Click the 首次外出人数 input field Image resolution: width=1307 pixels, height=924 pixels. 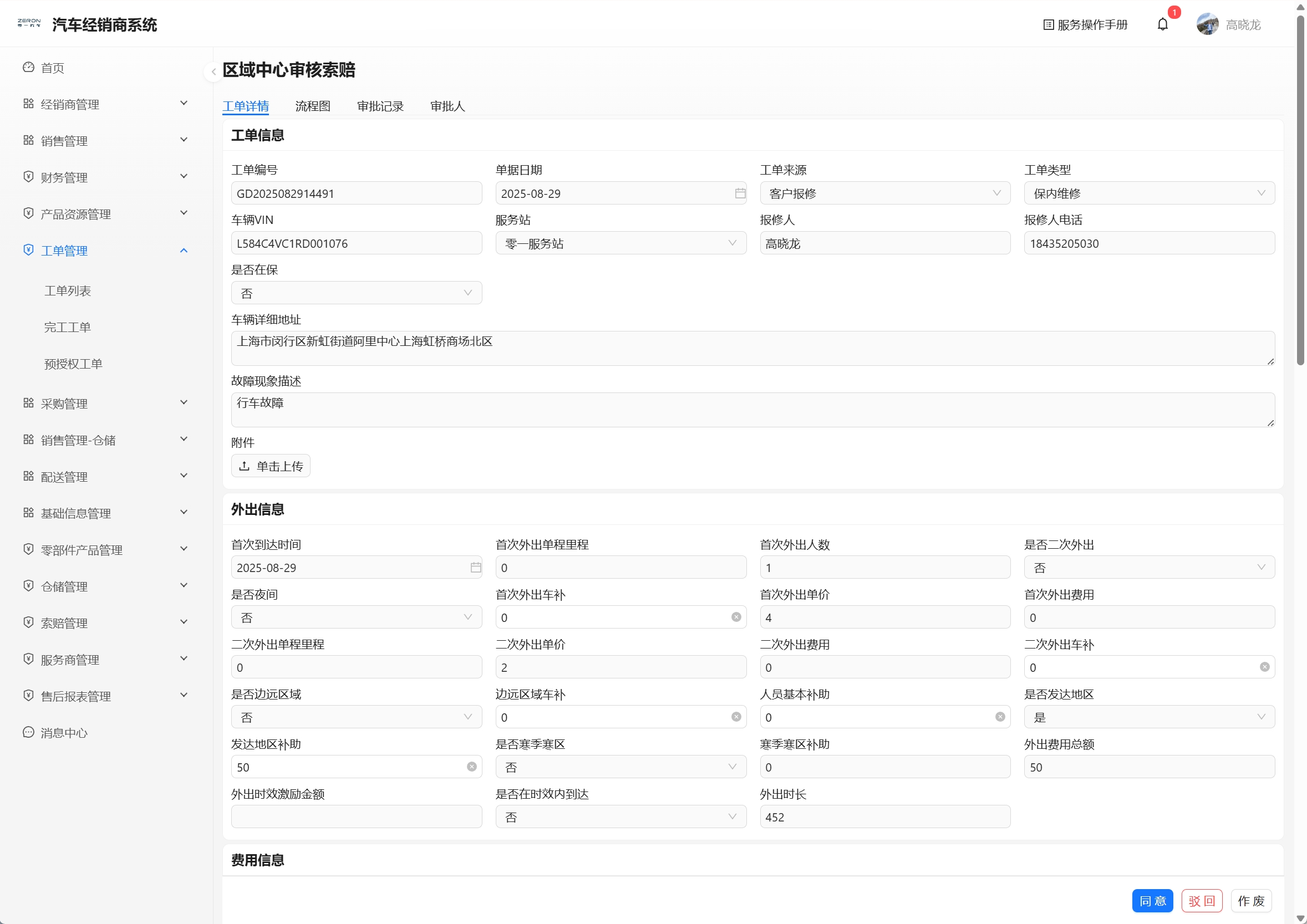tap(885, 567)
